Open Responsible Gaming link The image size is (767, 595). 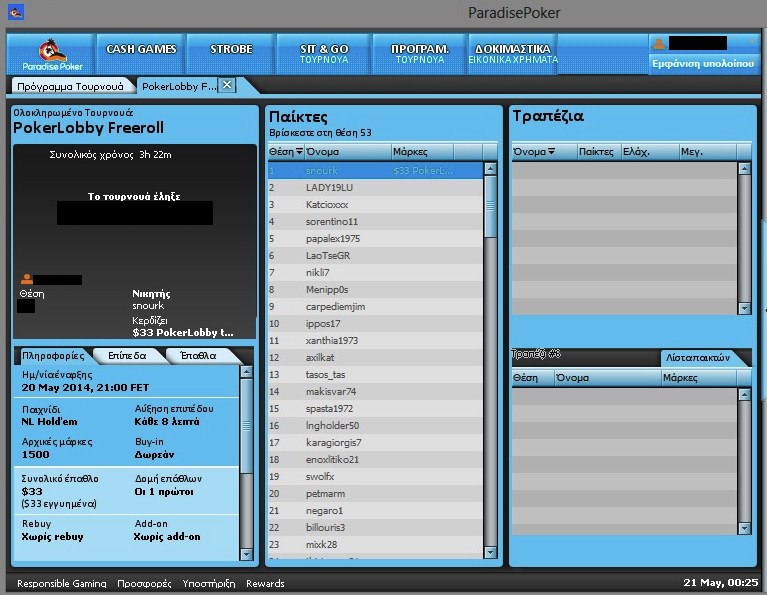click(62, 583)
